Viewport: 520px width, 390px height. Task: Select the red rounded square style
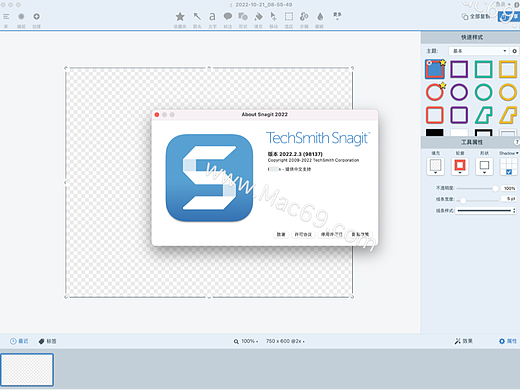pyautogui.click(x=435, y=115)
